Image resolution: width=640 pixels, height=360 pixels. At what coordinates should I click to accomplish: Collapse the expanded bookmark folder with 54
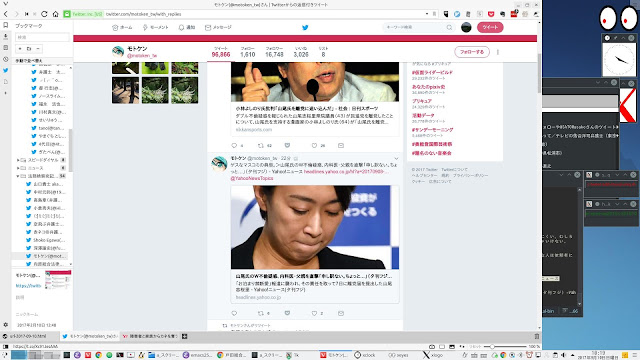(x=18, y=176)
